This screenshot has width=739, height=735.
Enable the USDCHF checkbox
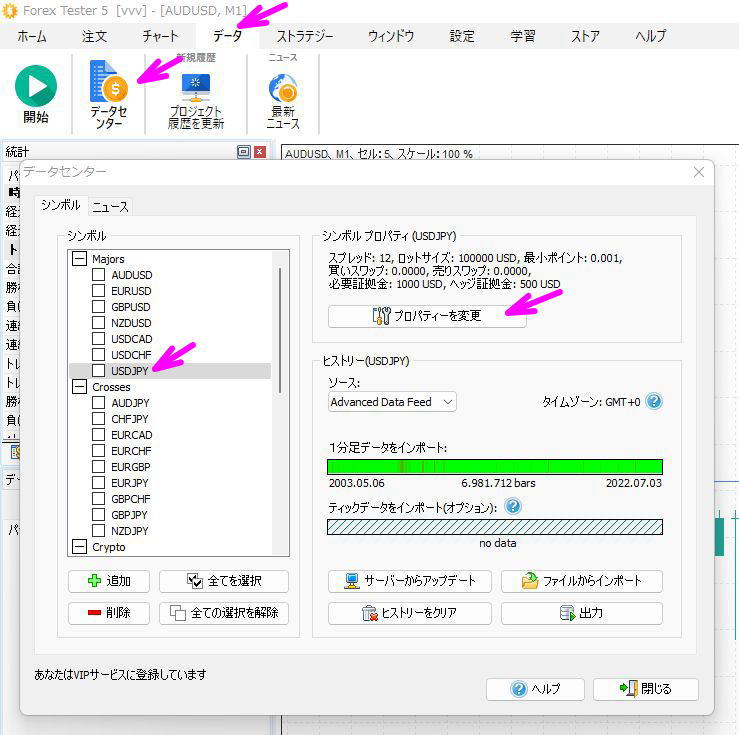[99, 354]
